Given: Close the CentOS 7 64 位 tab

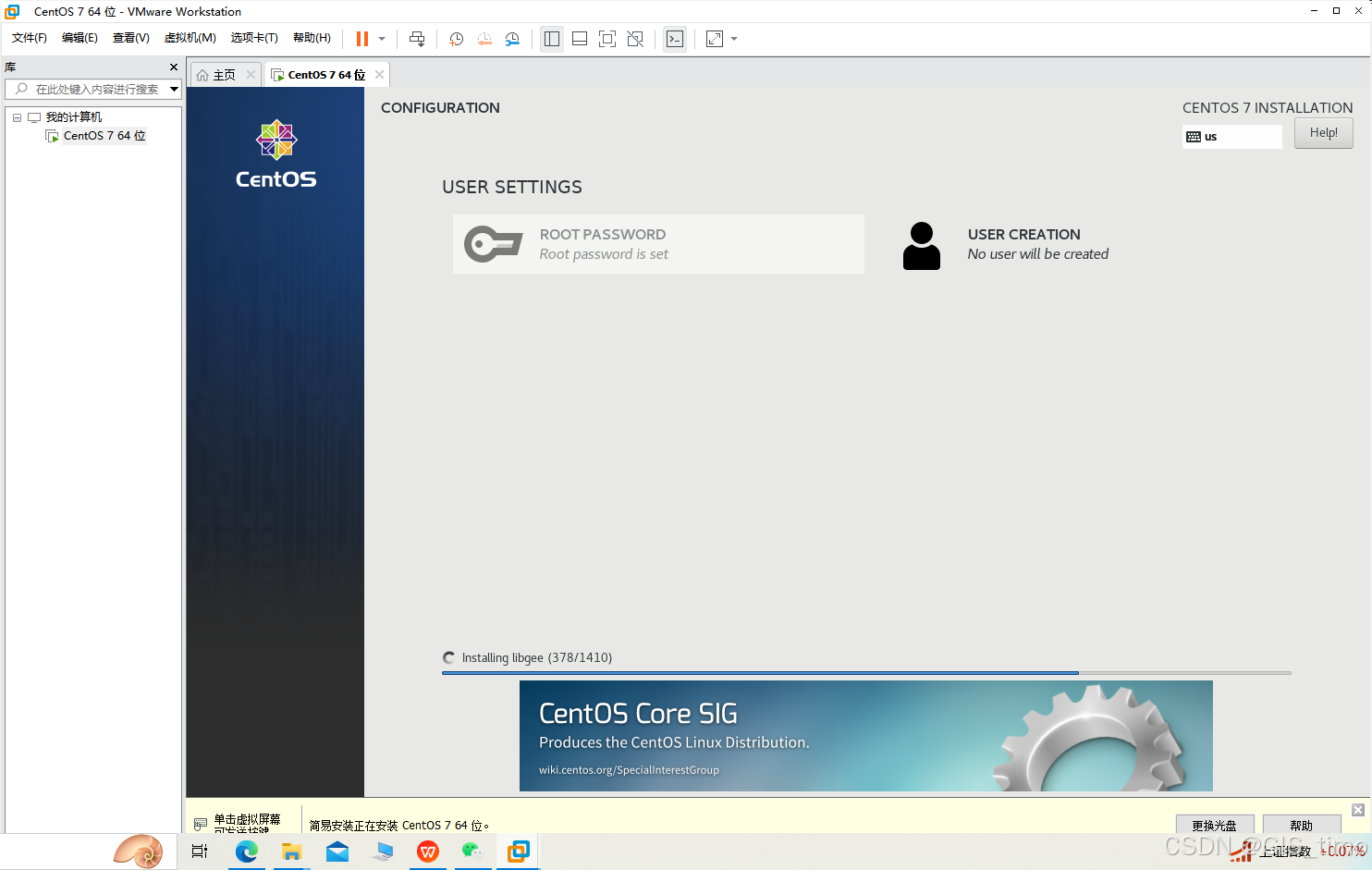Looking at the screenshot, I should 379,75.
